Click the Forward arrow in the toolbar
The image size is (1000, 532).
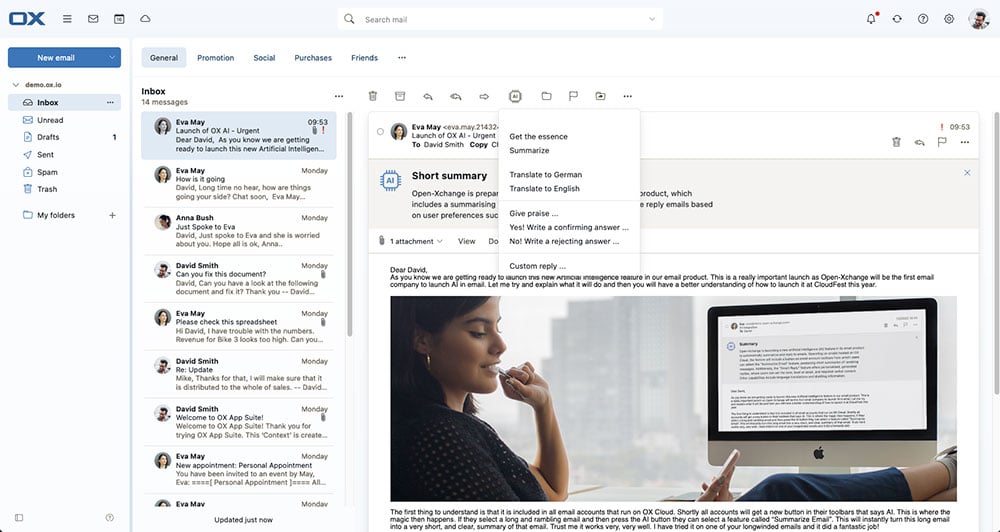(484, 96)
